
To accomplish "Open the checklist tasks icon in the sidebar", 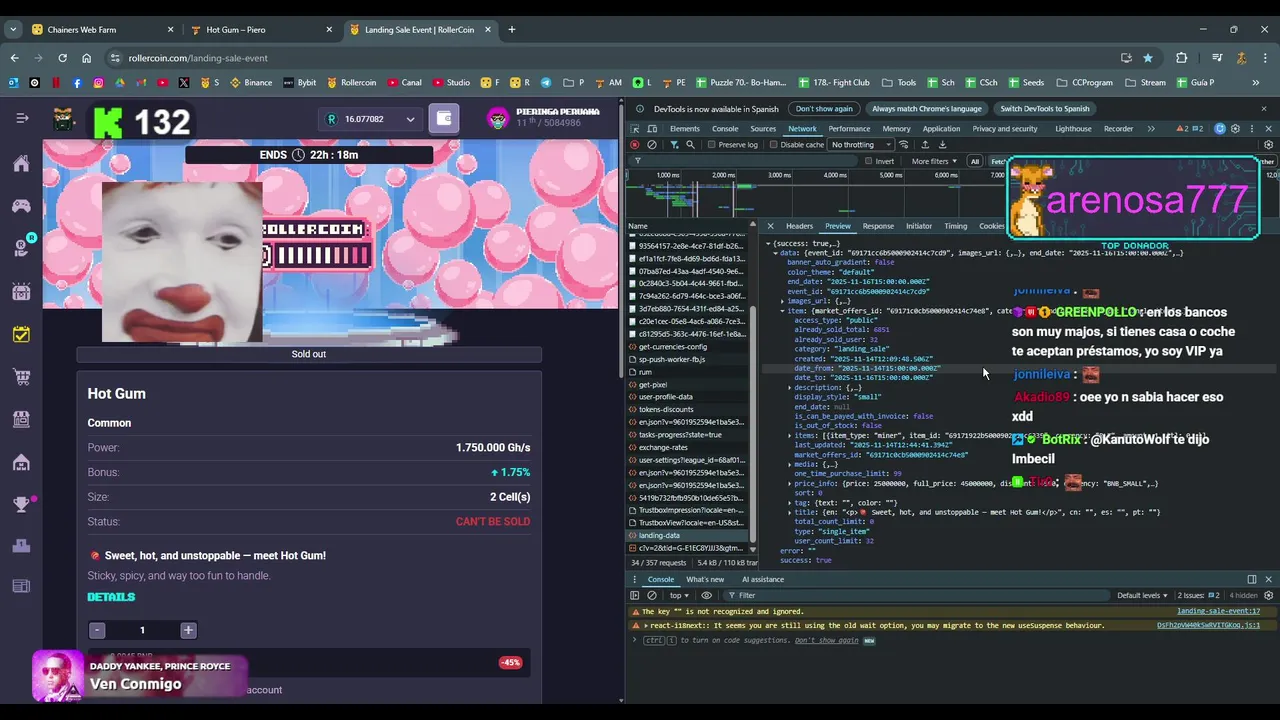I will coord(21,334).
